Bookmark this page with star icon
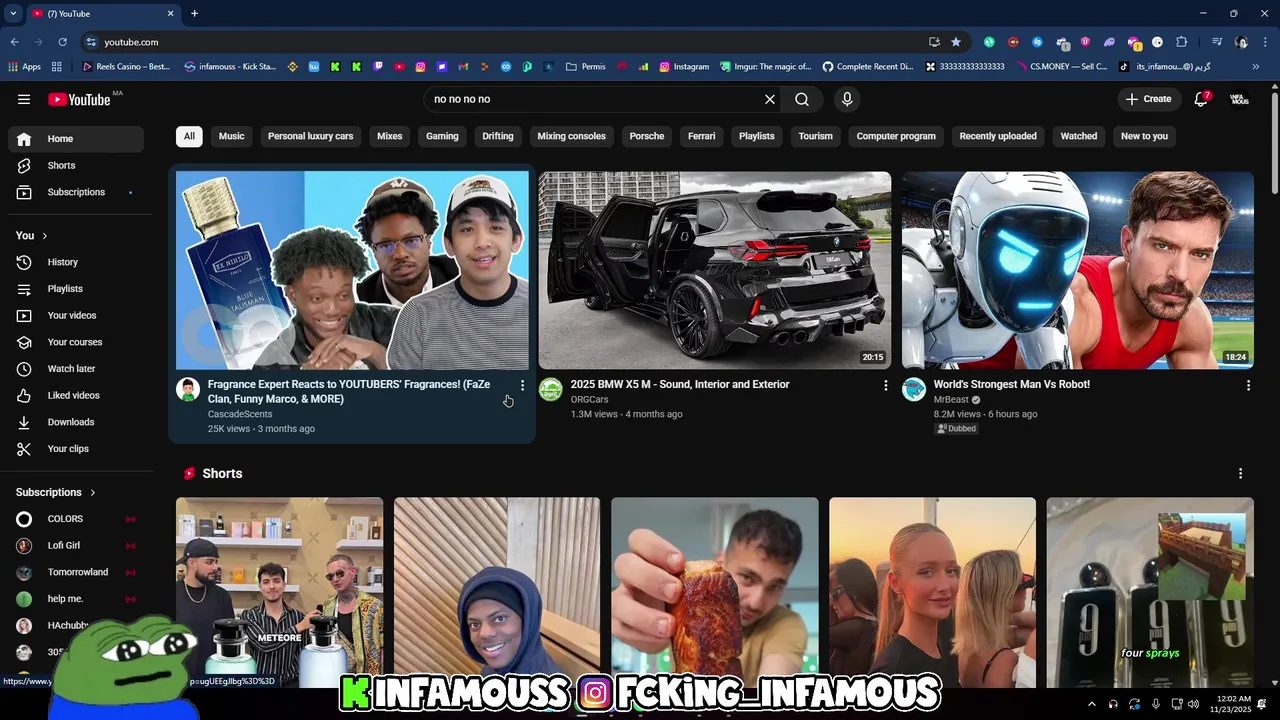This screenshot has width=1280, height=720. 956,42
